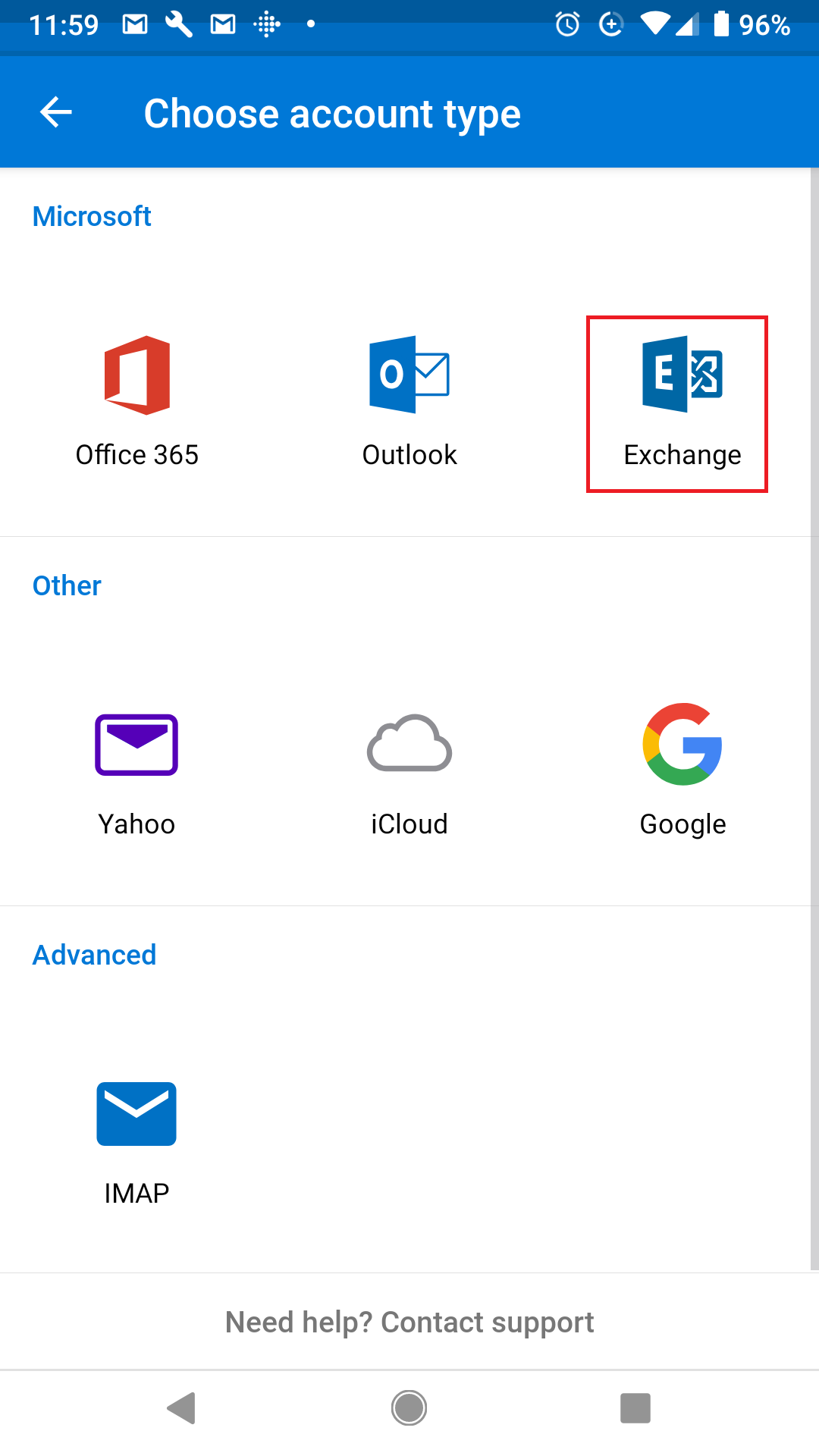819x1456 pixels.
Task: Choose the iCloud cloud icon
Action: click(x=409, y=744)
